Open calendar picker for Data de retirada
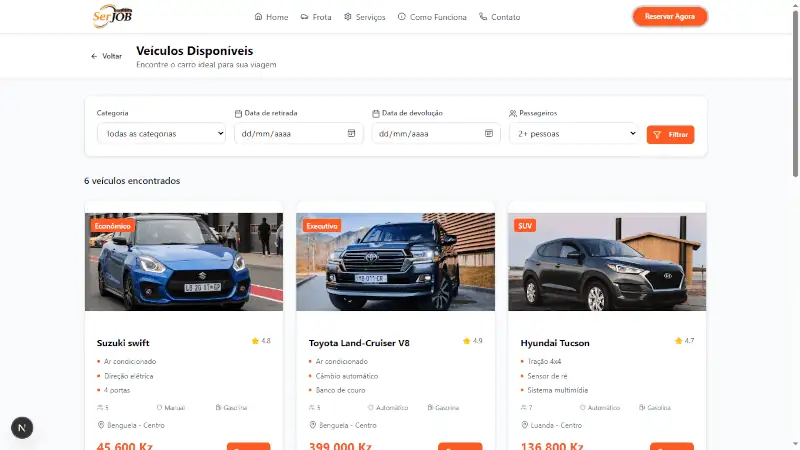 click(351, 133)
